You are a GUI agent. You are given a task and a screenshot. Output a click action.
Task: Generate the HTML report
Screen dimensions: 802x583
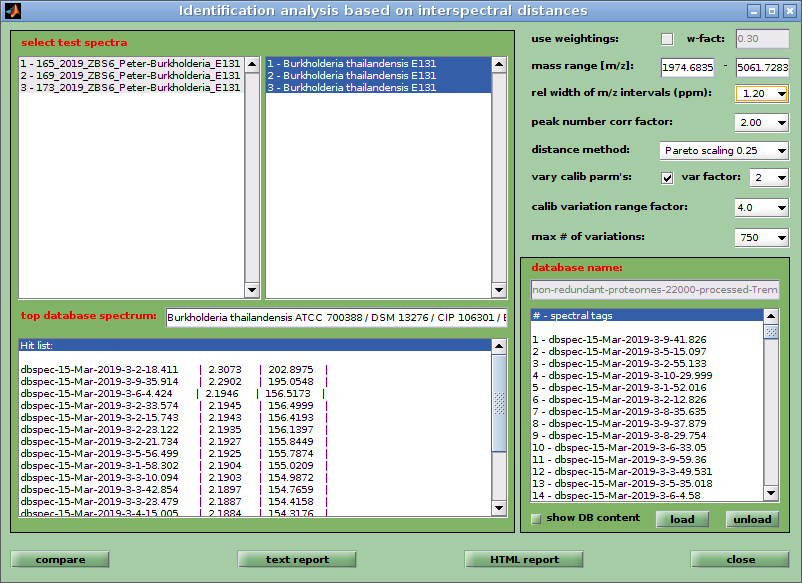[524, 560]
